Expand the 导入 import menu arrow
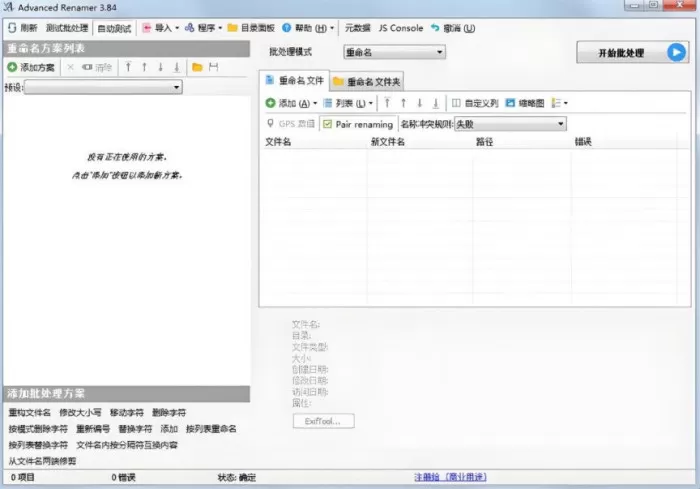Viewport: 700px width, 489px height. [x=177, y=28]
